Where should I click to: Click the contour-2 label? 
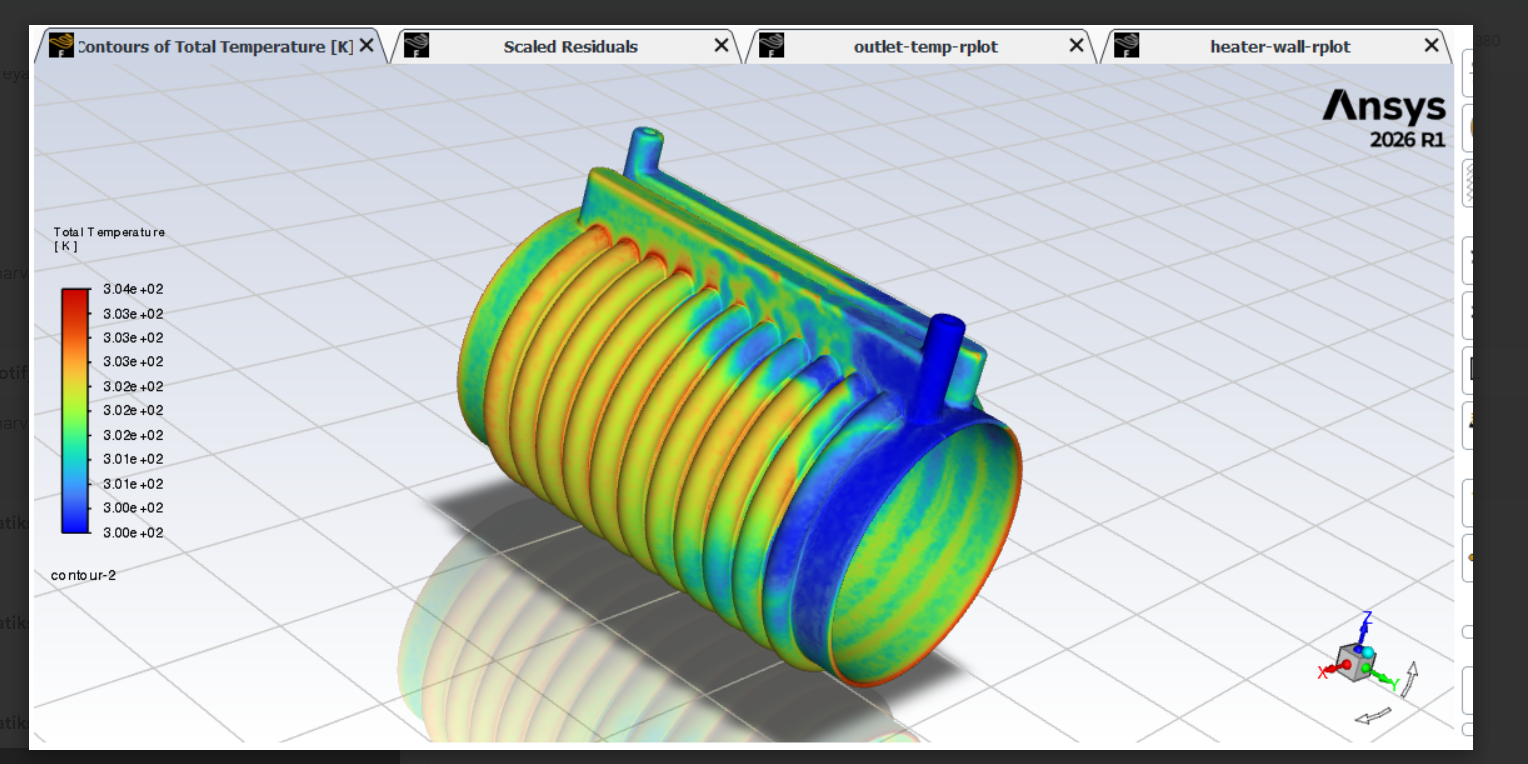tap(83, 575)
